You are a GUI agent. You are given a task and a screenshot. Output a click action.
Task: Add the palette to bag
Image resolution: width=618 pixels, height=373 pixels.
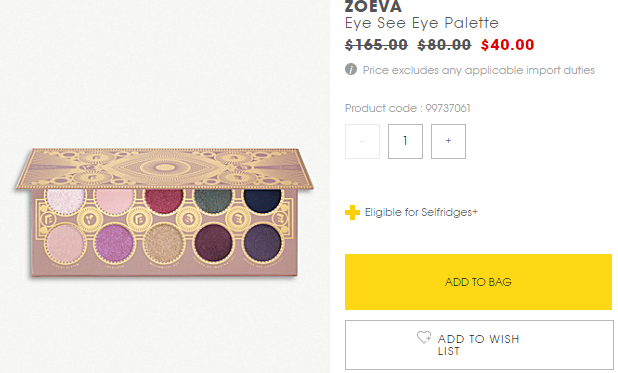tap(478, 282)
